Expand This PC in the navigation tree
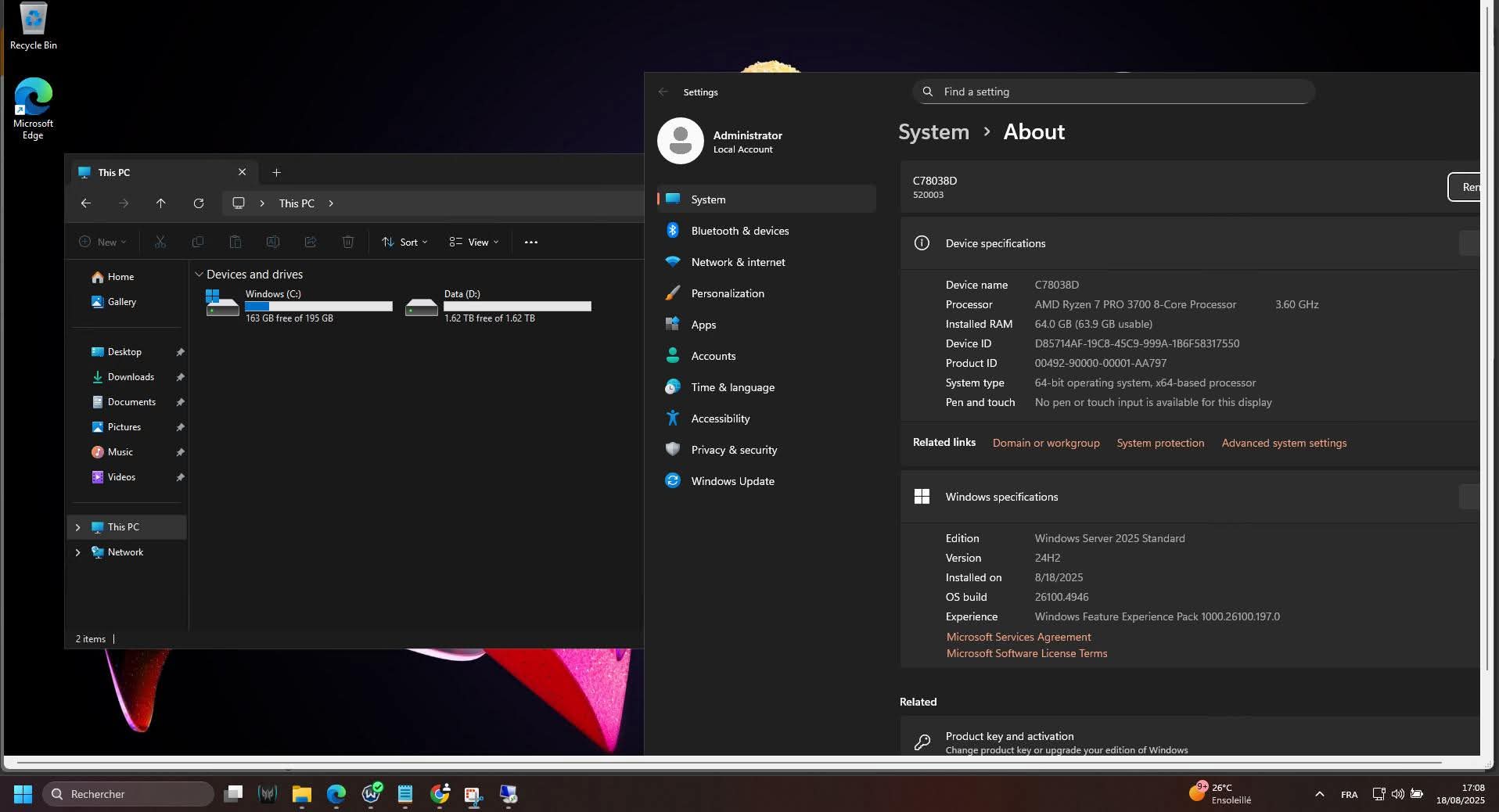The width and height of the screenshot is (1499, 812). click(77, 527)
